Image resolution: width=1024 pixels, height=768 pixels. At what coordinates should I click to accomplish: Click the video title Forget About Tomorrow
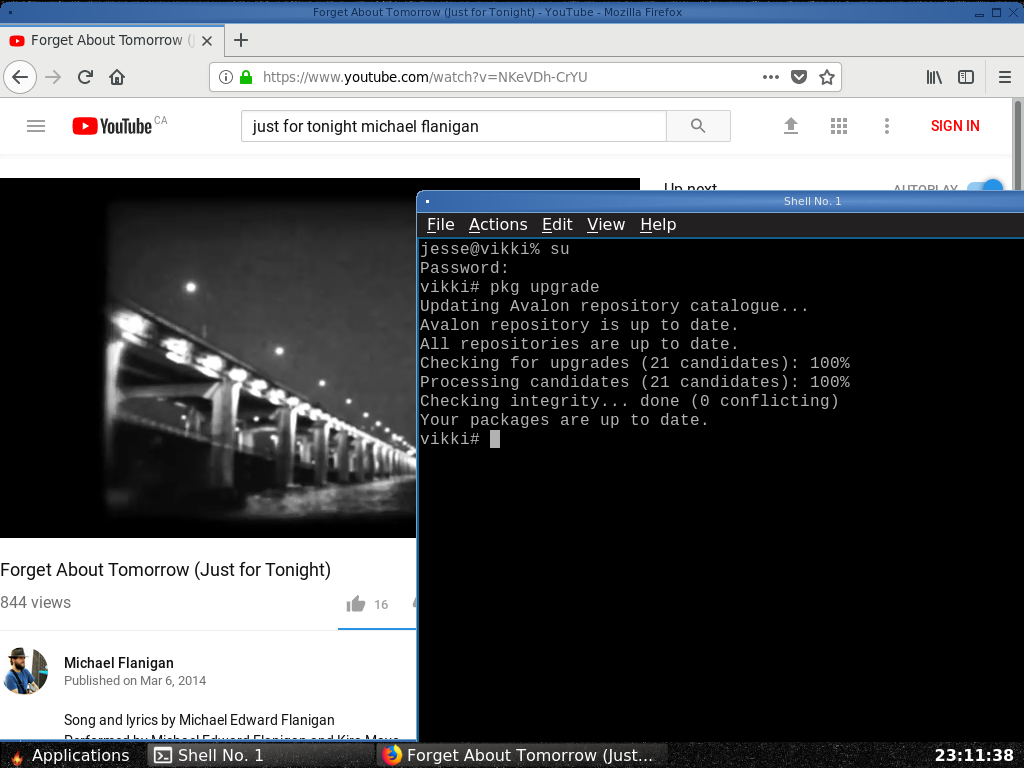(165, 570)
